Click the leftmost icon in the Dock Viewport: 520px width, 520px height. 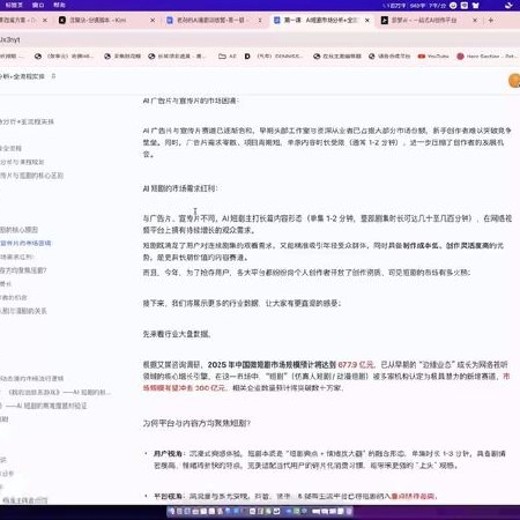171,511
